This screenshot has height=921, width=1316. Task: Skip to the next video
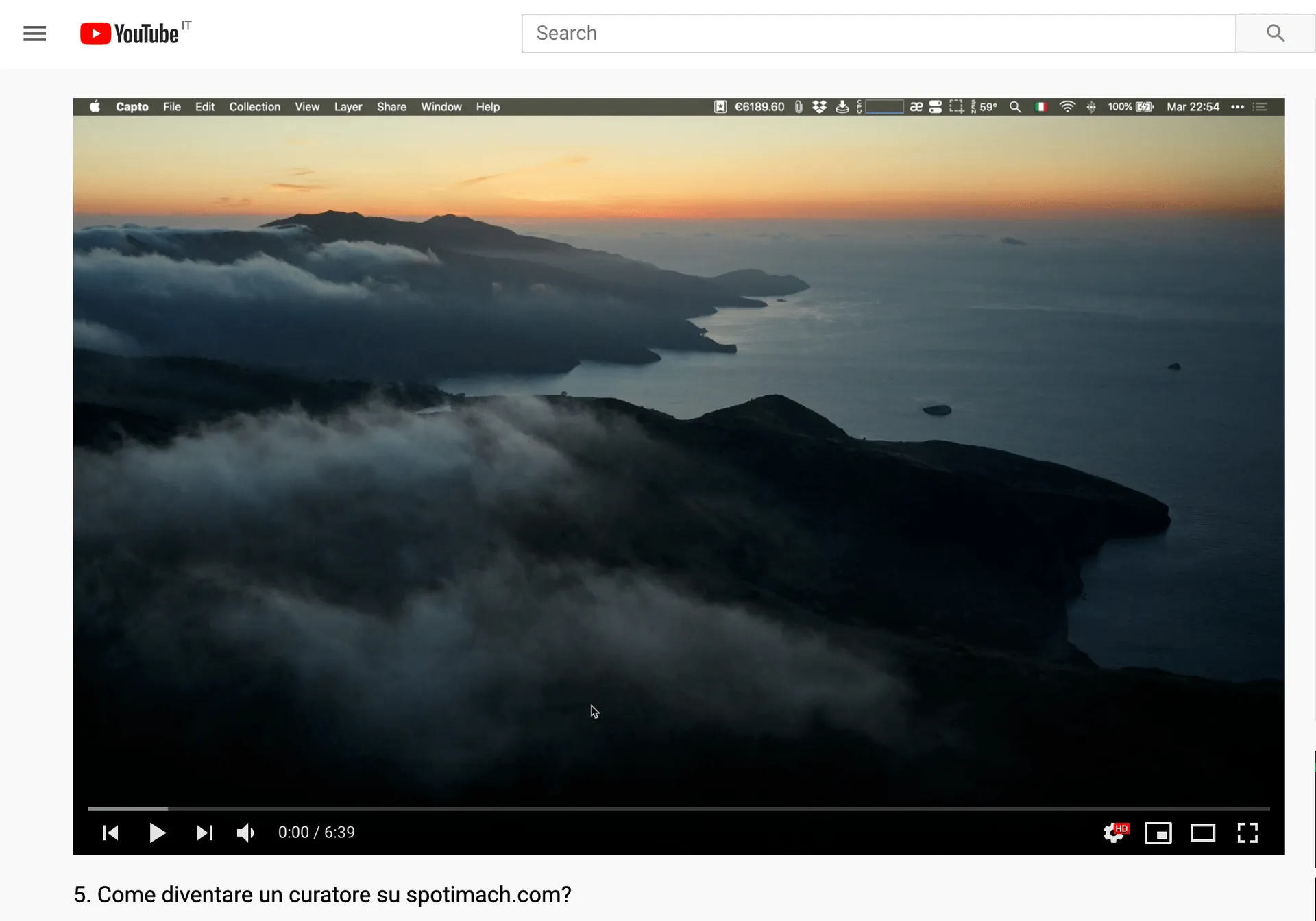204,833
